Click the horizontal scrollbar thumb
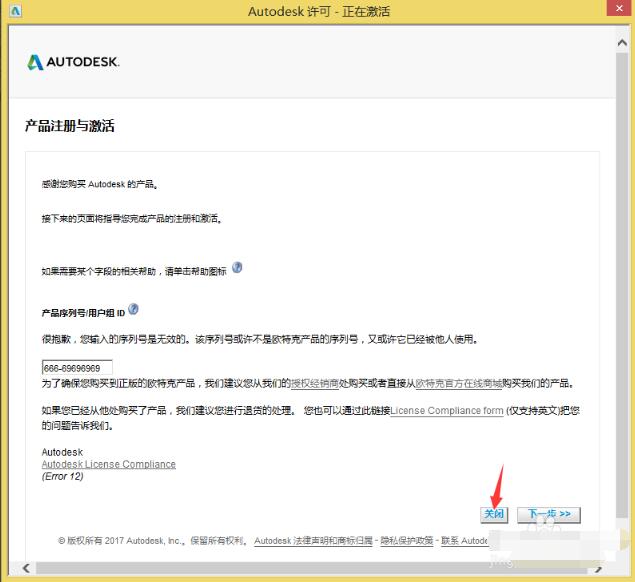635x582 pixels. tap(311, 568)
